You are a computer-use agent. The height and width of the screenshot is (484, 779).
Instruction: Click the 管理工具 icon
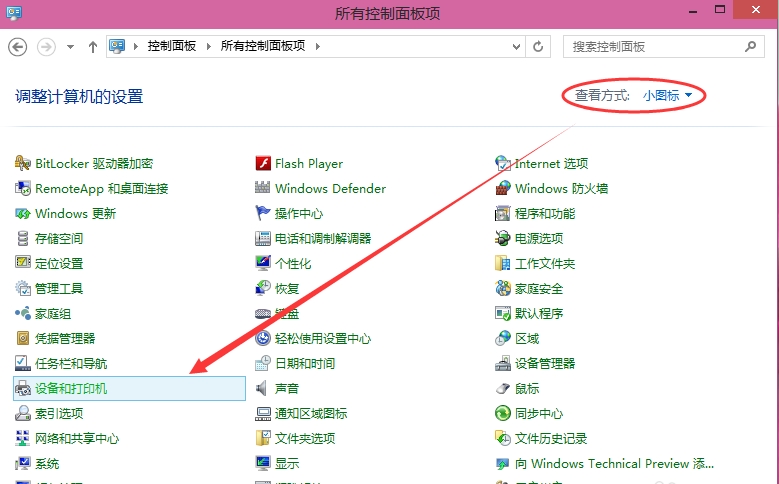click(23, 288)
